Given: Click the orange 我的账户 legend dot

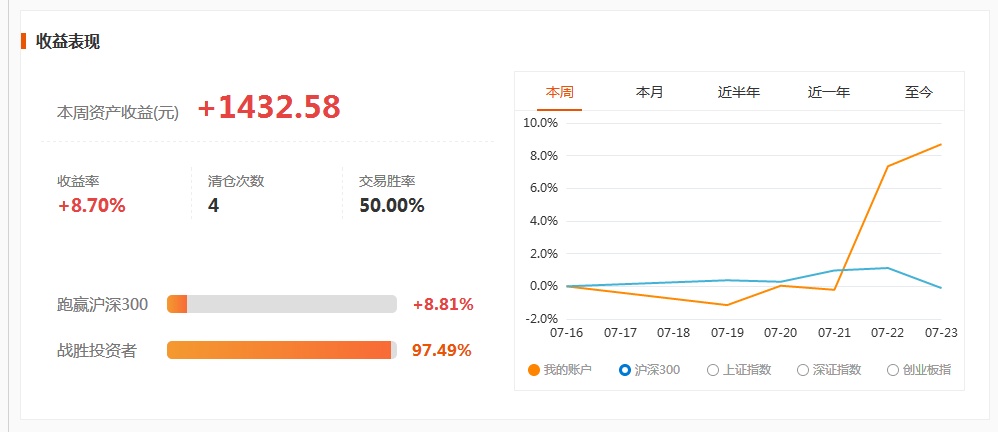Looking at the screenshot, I should click(x=534, y=370).
